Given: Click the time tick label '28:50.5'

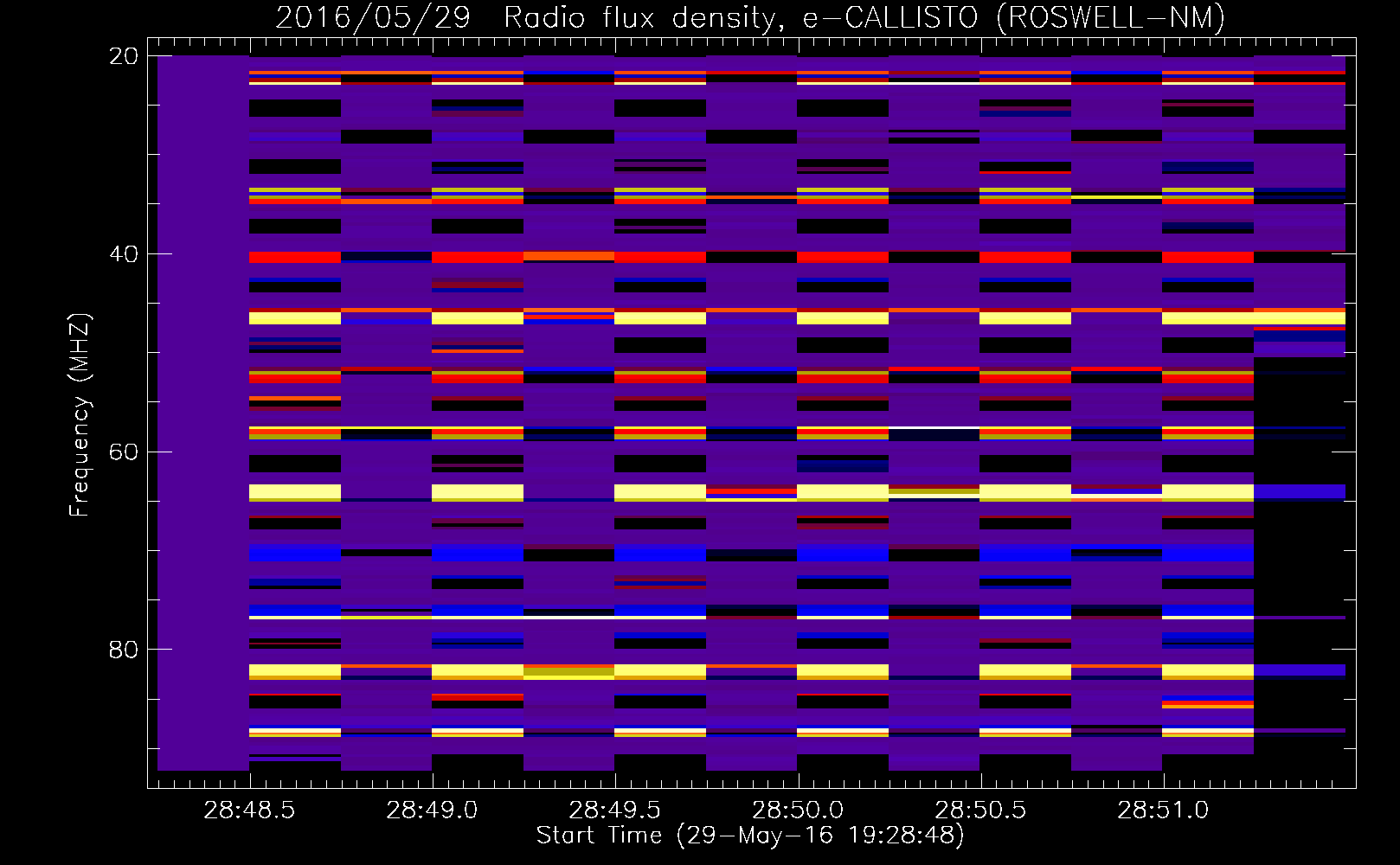Looking at the screenshot, I should (980, 811).
